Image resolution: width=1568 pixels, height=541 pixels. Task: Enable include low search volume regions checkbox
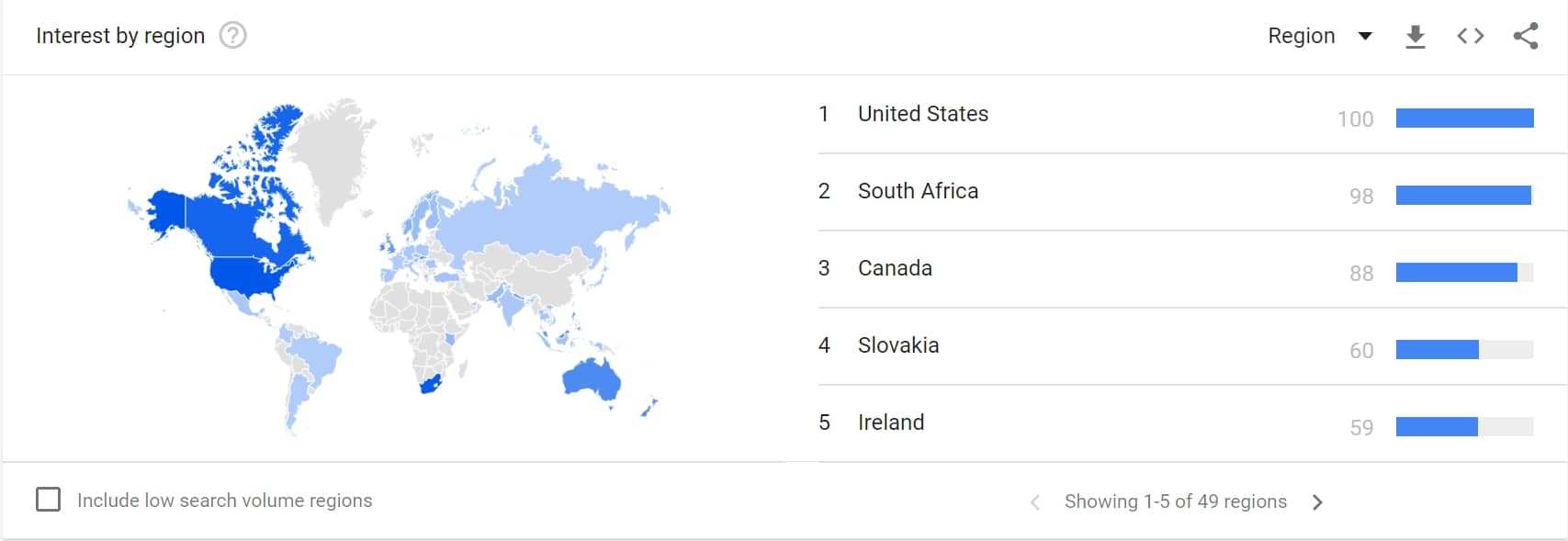pyautogui.click(x=48, y=500)
